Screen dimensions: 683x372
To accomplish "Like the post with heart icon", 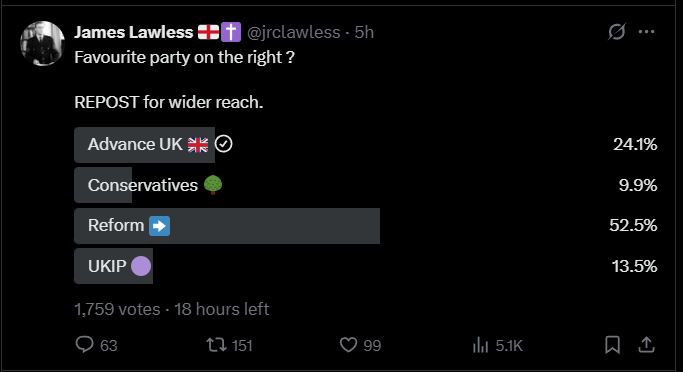I will coord(348,345).
